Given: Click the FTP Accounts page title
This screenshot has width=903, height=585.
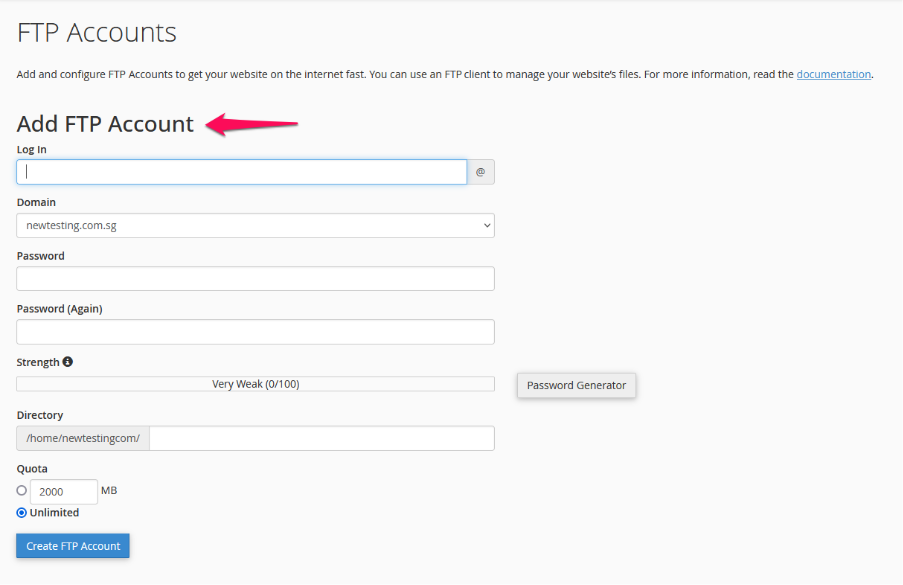Looking at the screenshot, I should [x=97, y=33].
